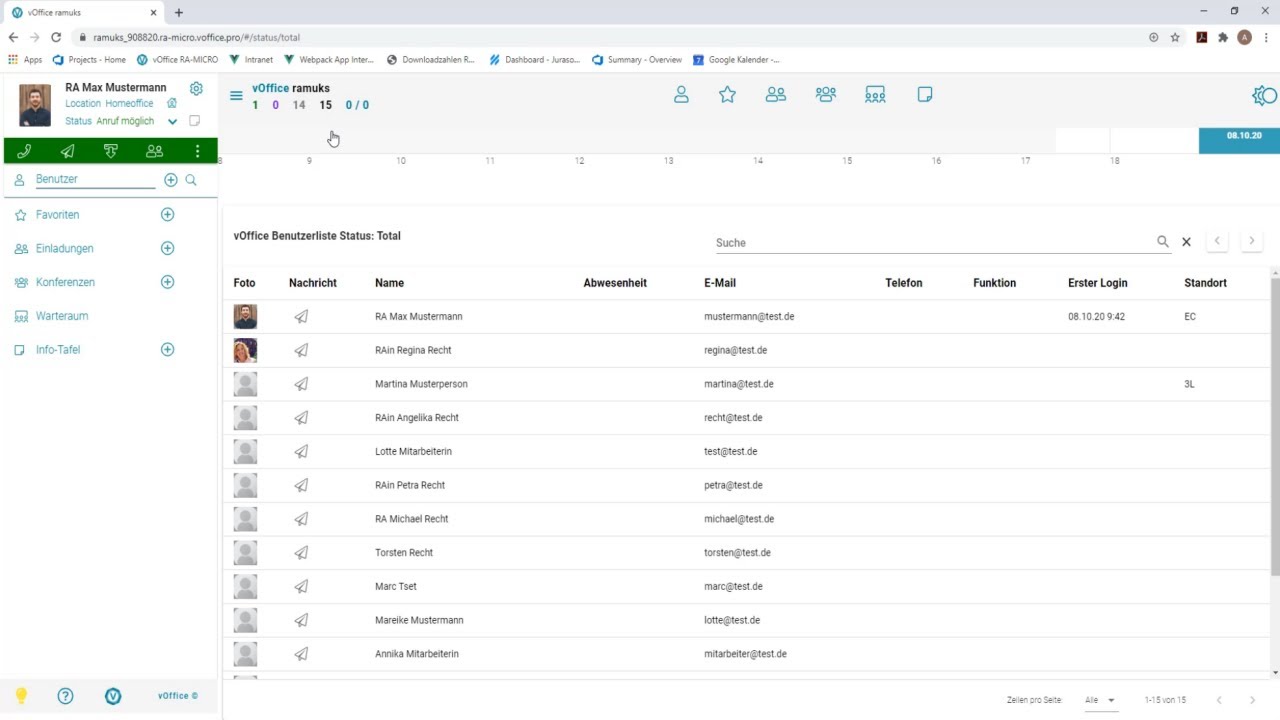Click the 08.10.20 date marker
Image resolution: width=1280 pixels, height=720 pixels.
pos(1240,140)
